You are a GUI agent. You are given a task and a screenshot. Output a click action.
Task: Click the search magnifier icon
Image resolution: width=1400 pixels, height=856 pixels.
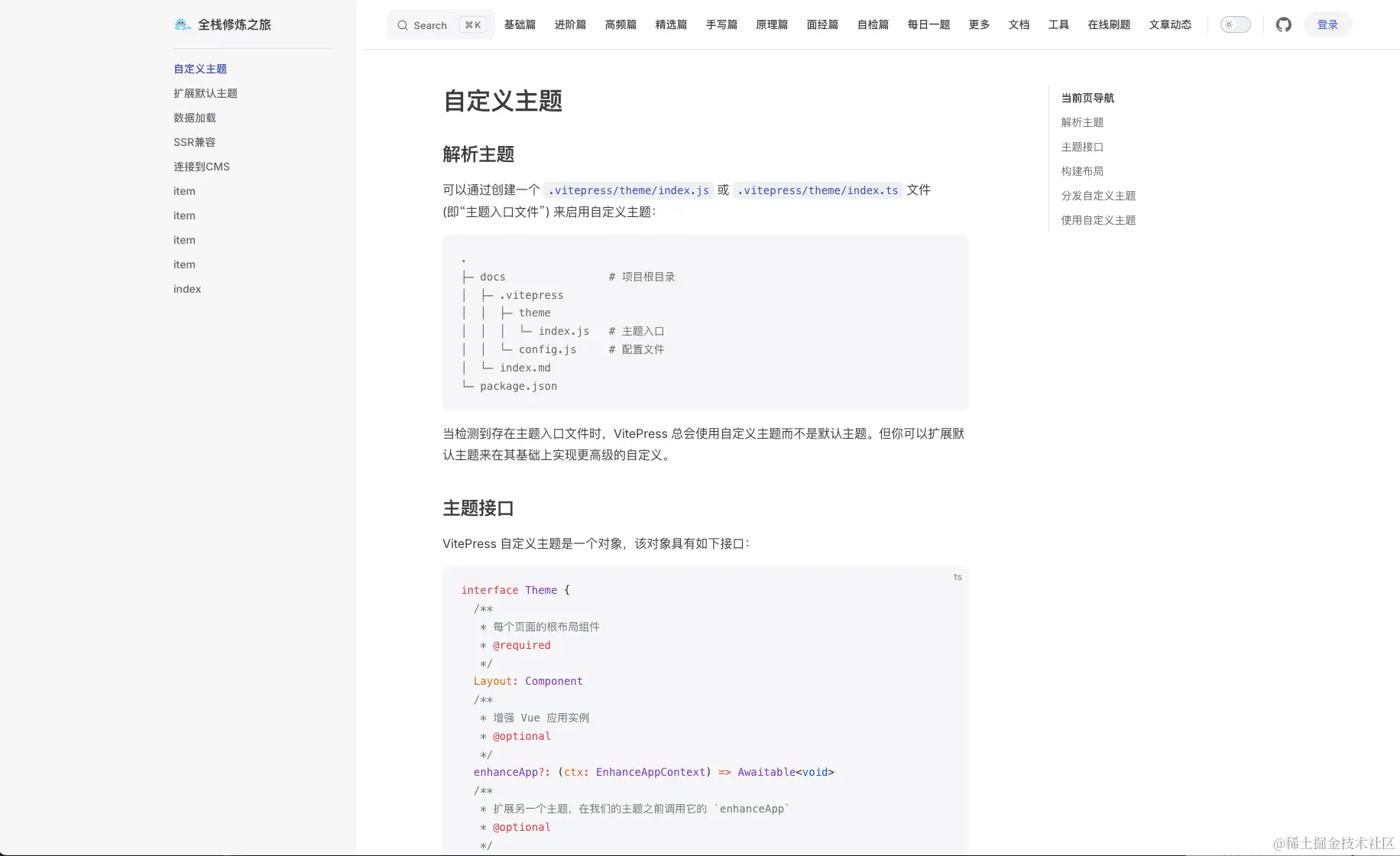402,25
